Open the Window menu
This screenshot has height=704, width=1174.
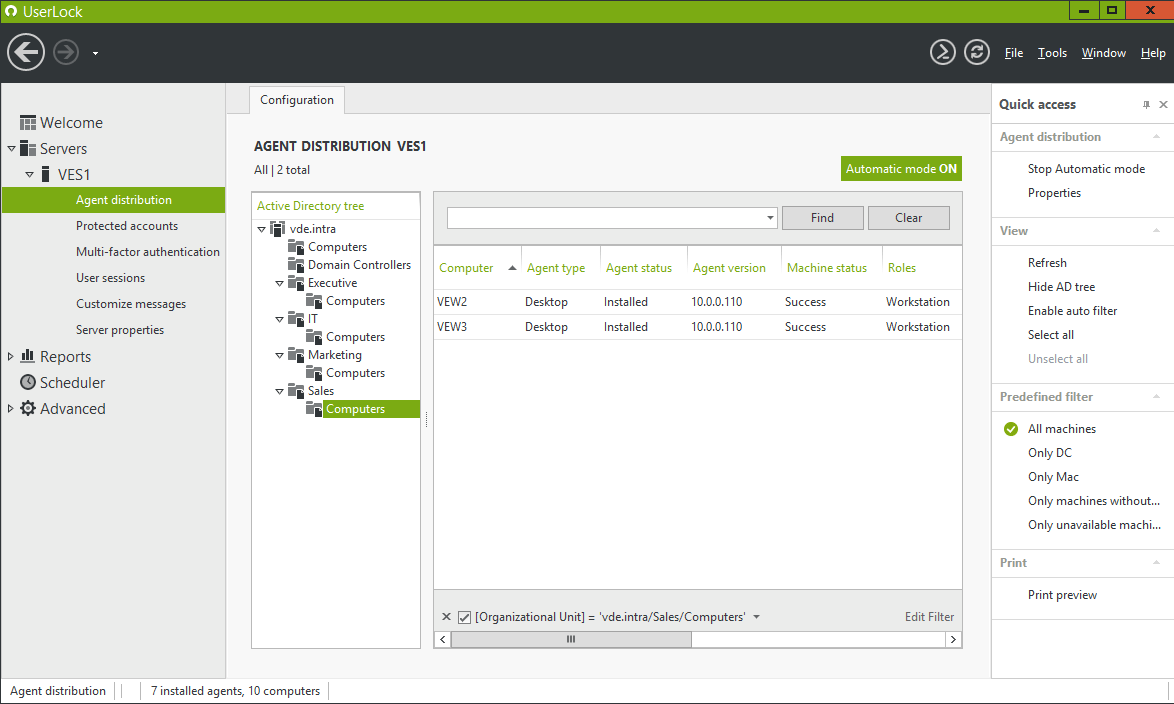pyautogui.click(x=1104, y=52)
